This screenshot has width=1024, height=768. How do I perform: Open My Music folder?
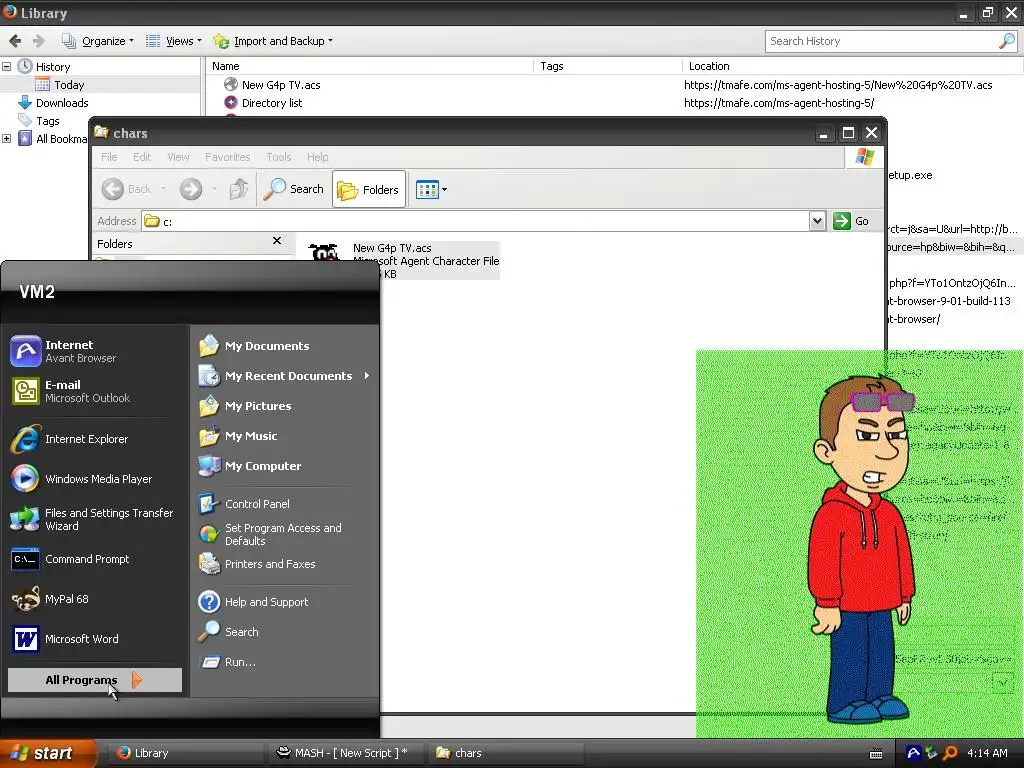click(238, 436)
